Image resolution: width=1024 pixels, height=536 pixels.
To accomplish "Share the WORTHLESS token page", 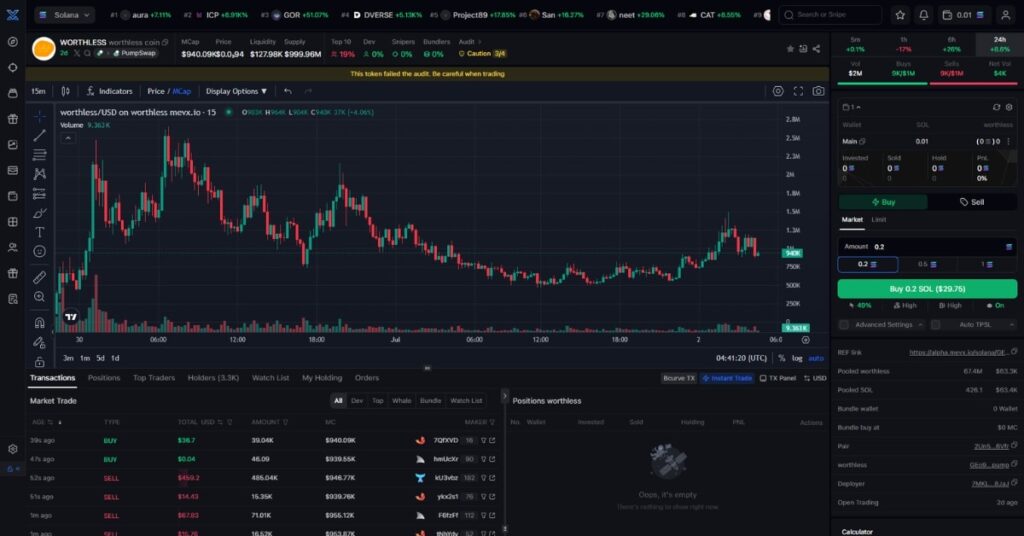I will [x=816, y=49].
